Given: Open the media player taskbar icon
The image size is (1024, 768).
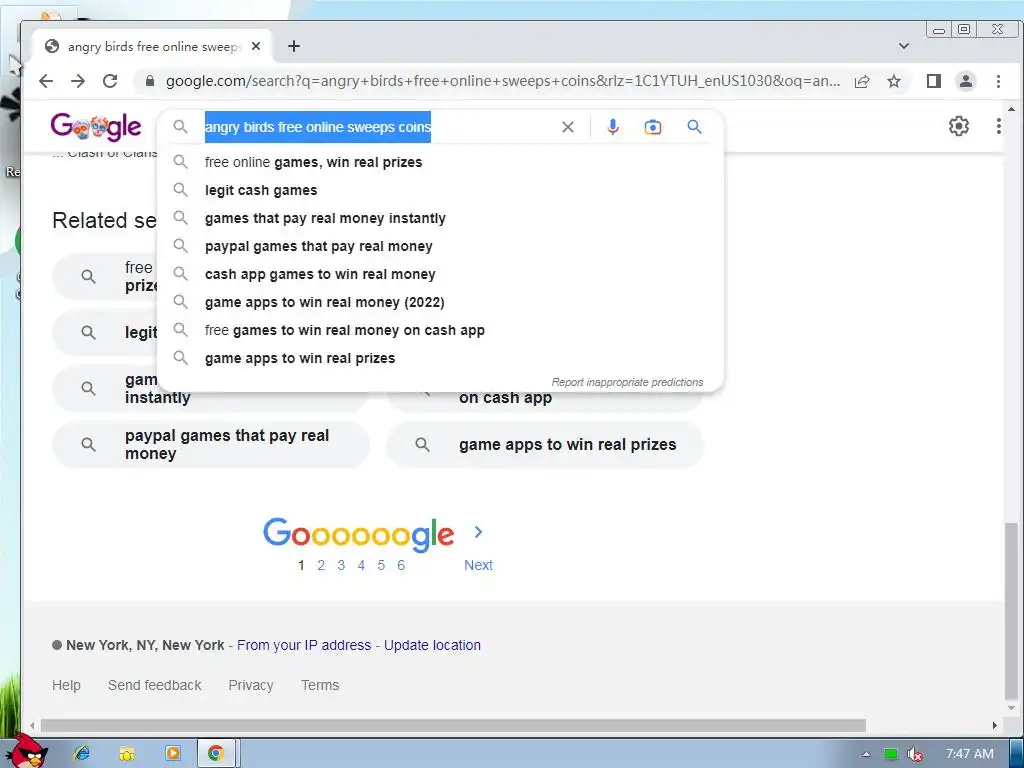Looking at the screenshot, I should pos(172,753).
